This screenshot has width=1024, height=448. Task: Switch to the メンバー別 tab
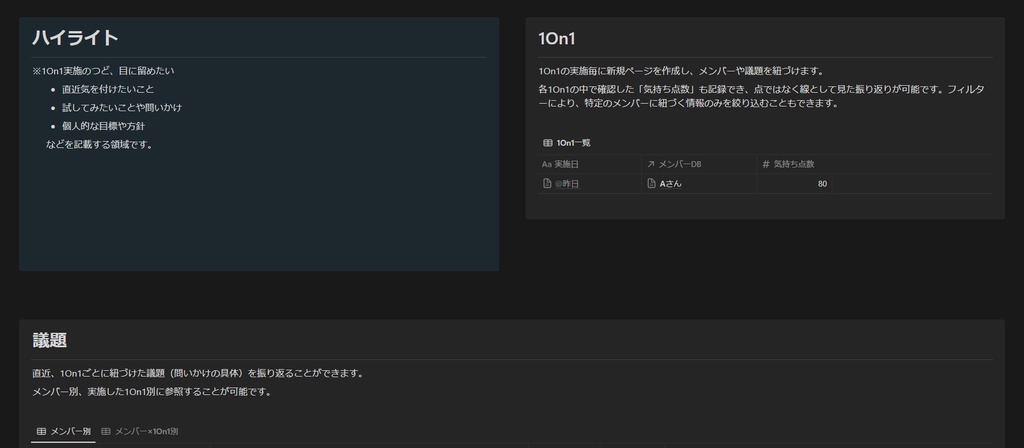[63, 431]
